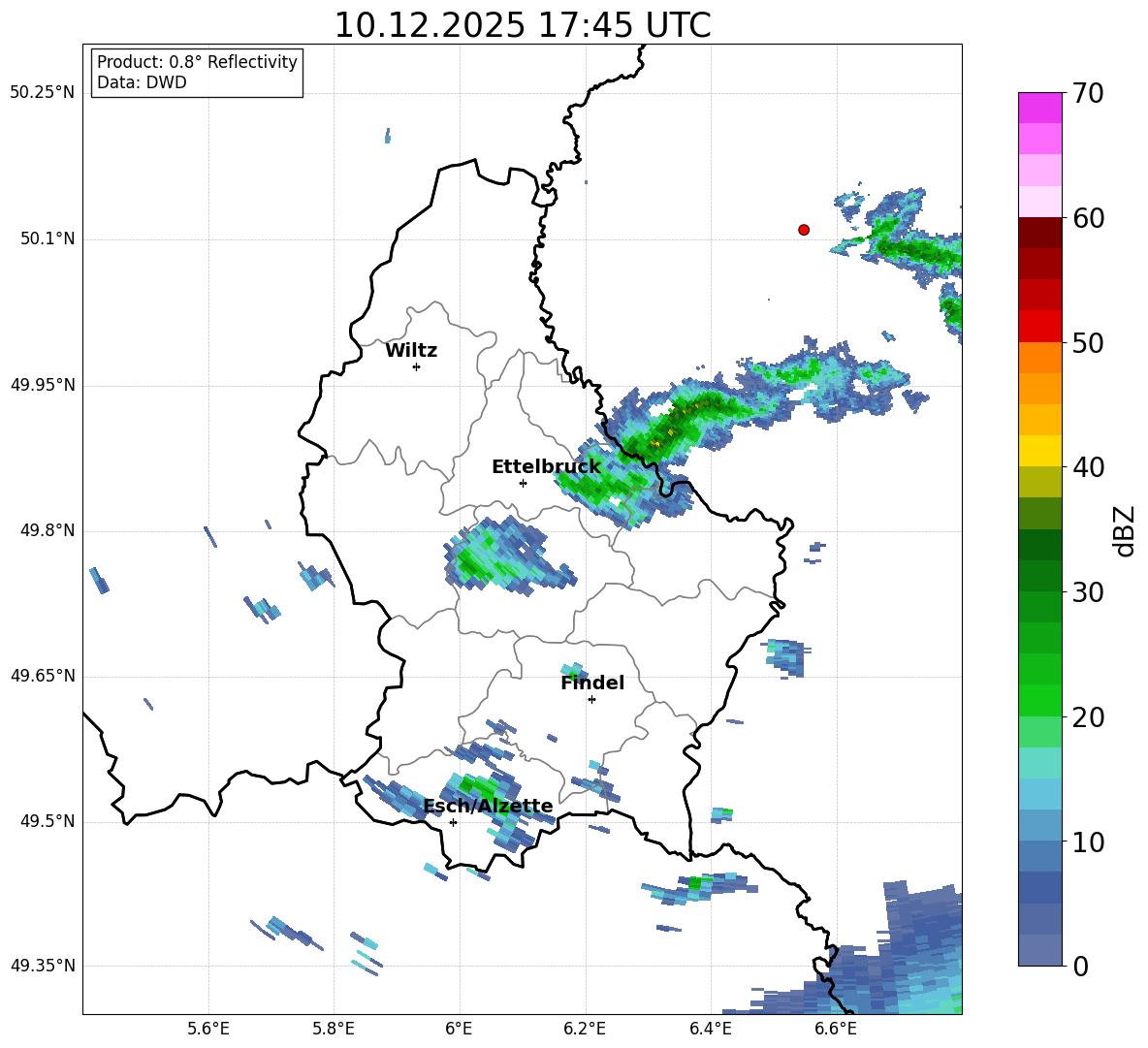Click the 6.4°E longitude label
Image resolution: width=1148 pixels, height=1048 pixels.
tap(710, 1030)
